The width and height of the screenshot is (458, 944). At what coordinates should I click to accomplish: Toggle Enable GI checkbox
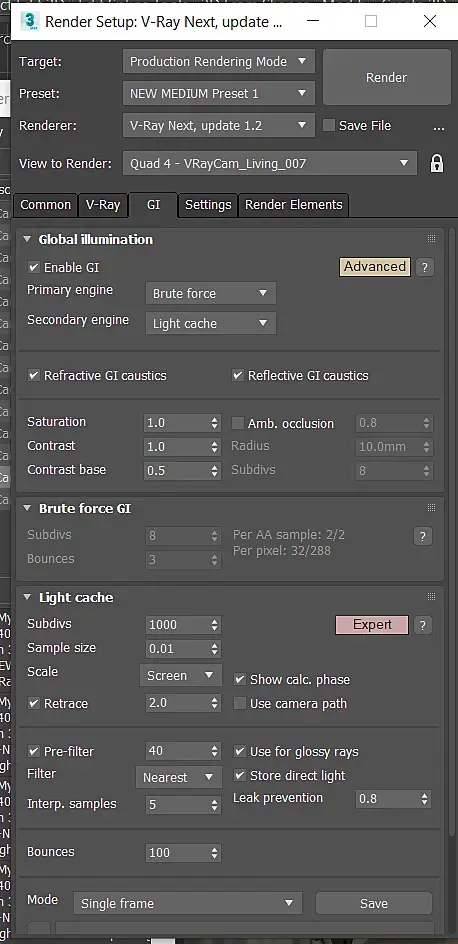(x=34, y=267)
